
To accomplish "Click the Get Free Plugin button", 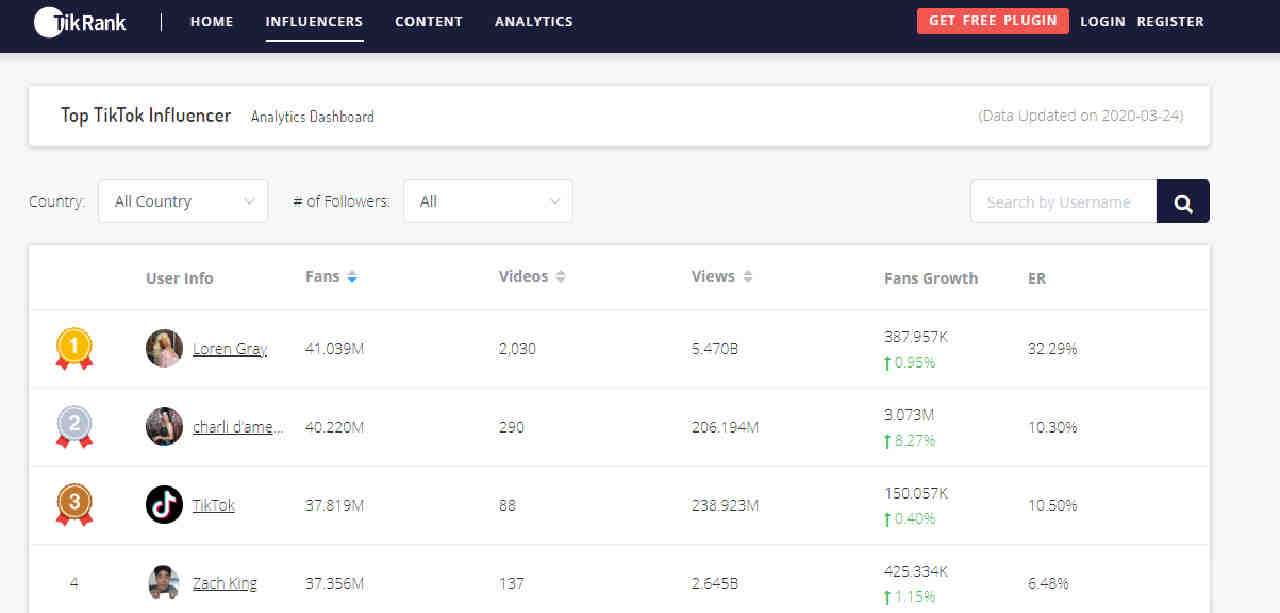I will [x=993, y=21].
